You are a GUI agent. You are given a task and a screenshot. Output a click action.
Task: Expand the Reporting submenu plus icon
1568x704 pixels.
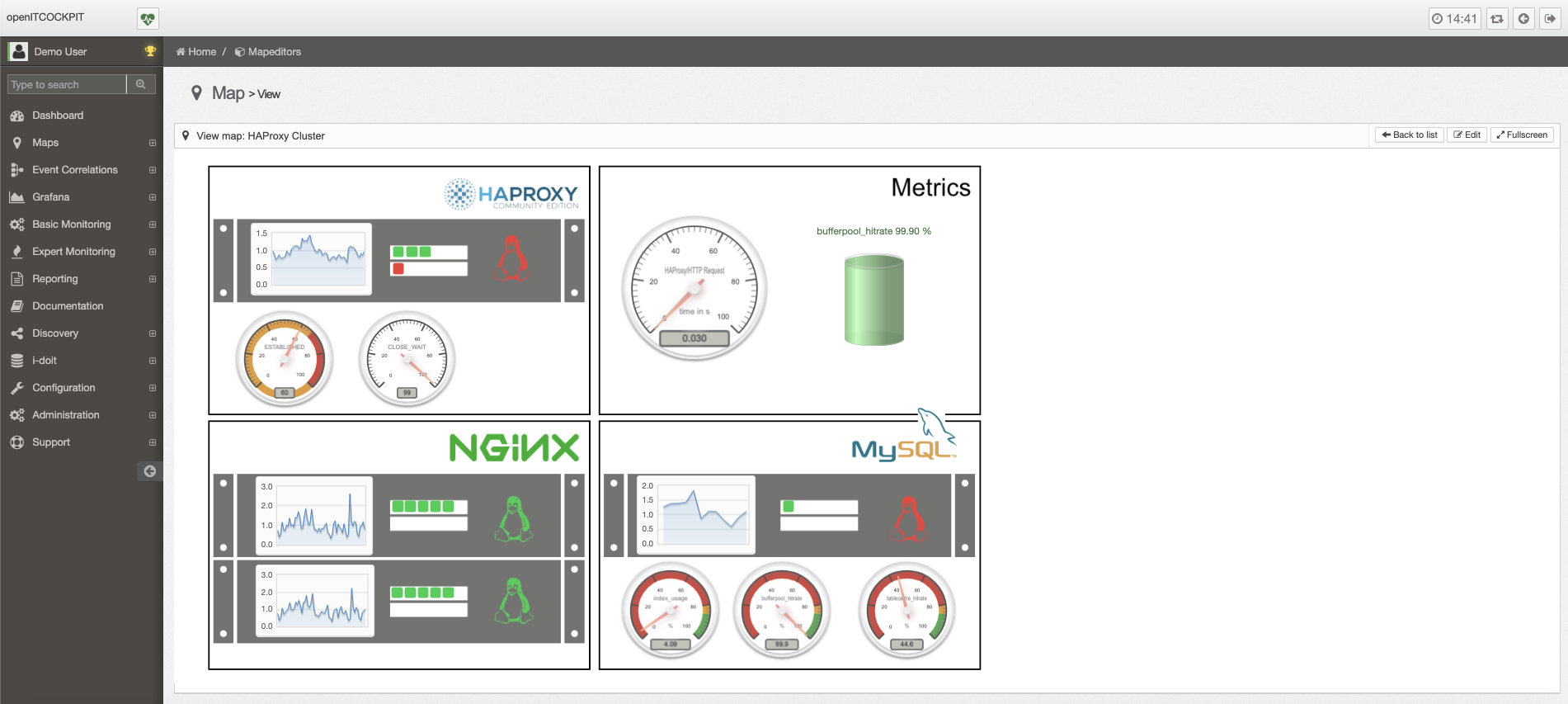153,279
